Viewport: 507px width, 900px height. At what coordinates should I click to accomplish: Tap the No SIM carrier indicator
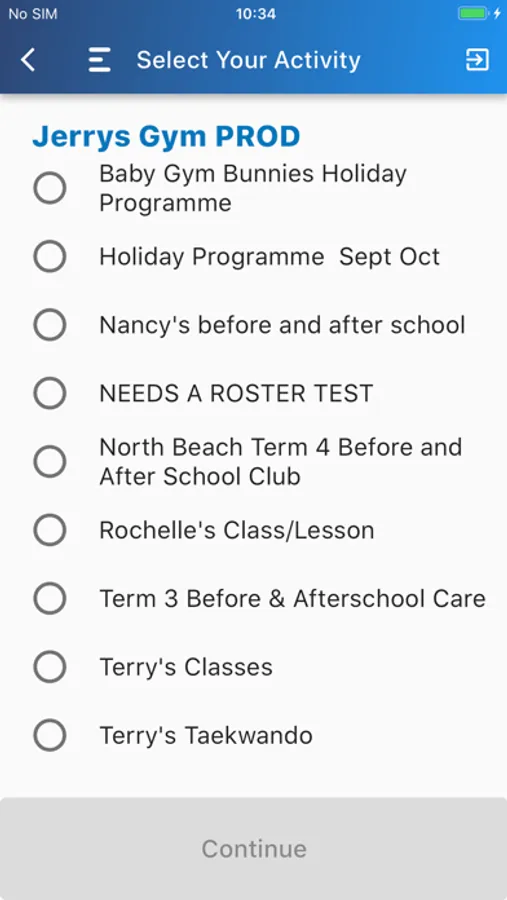pos(33,14)
